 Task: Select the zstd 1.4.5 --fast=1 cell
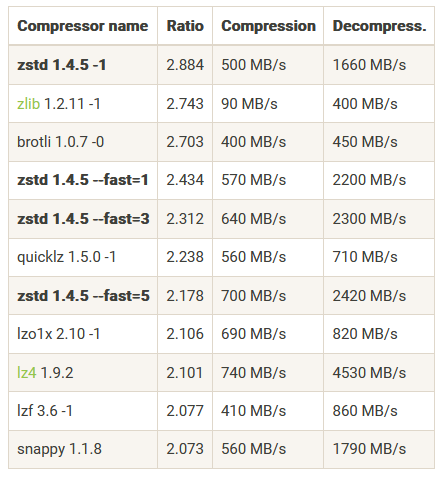pyautogui.click(x=83, y=180)
